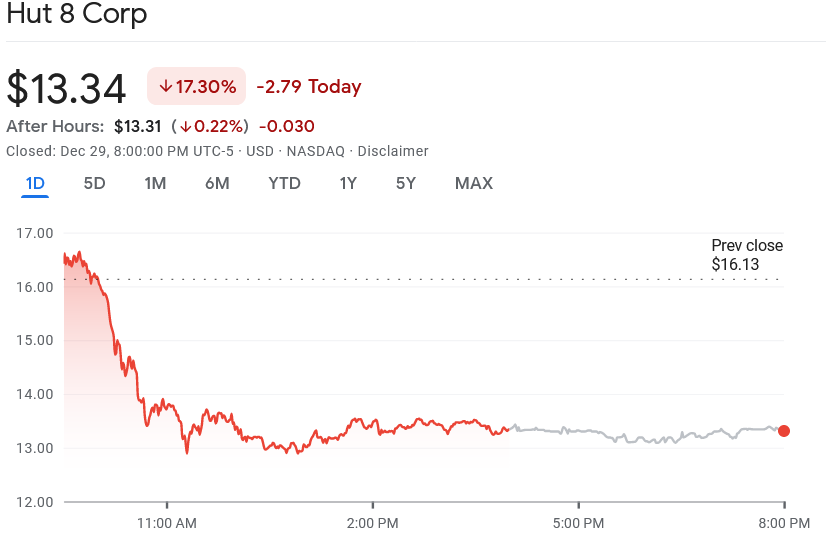
Task: Switch to the 5D time range tab
Action: tap(94, 183)
